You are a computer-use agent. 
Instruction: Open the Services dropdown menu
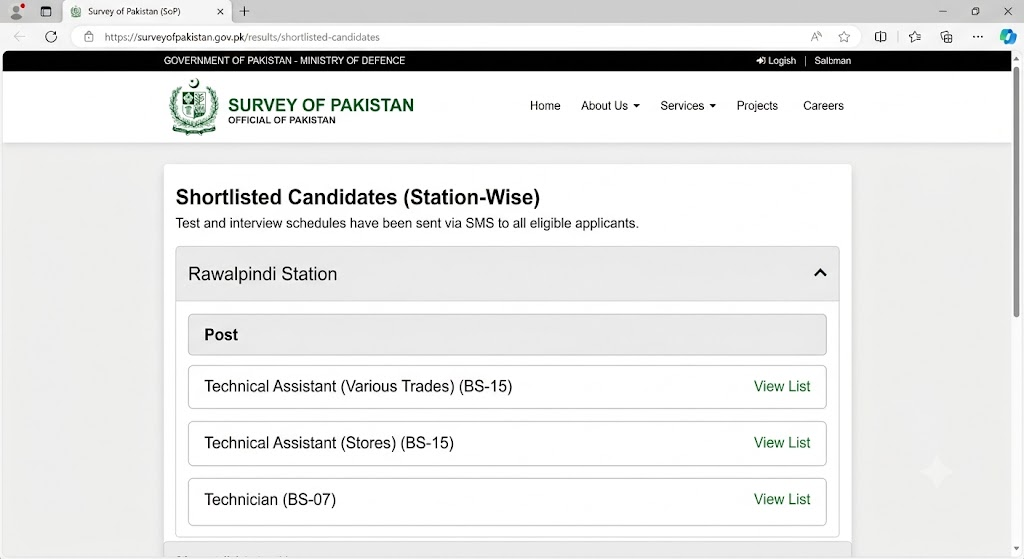(688, 106)
